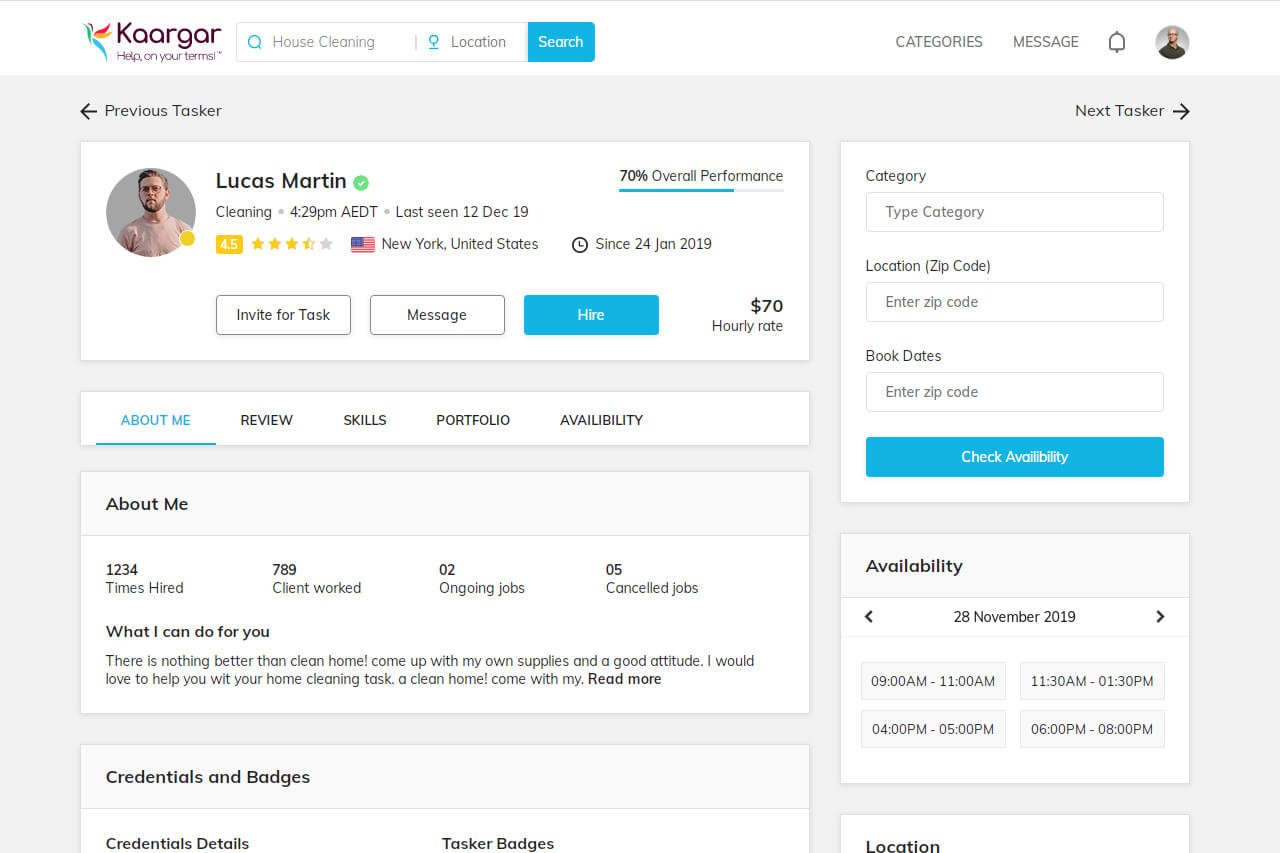Click the clock icon near Since 24 Jan 2019
The height and width of the screenshot is (853, 1280).
579,245
